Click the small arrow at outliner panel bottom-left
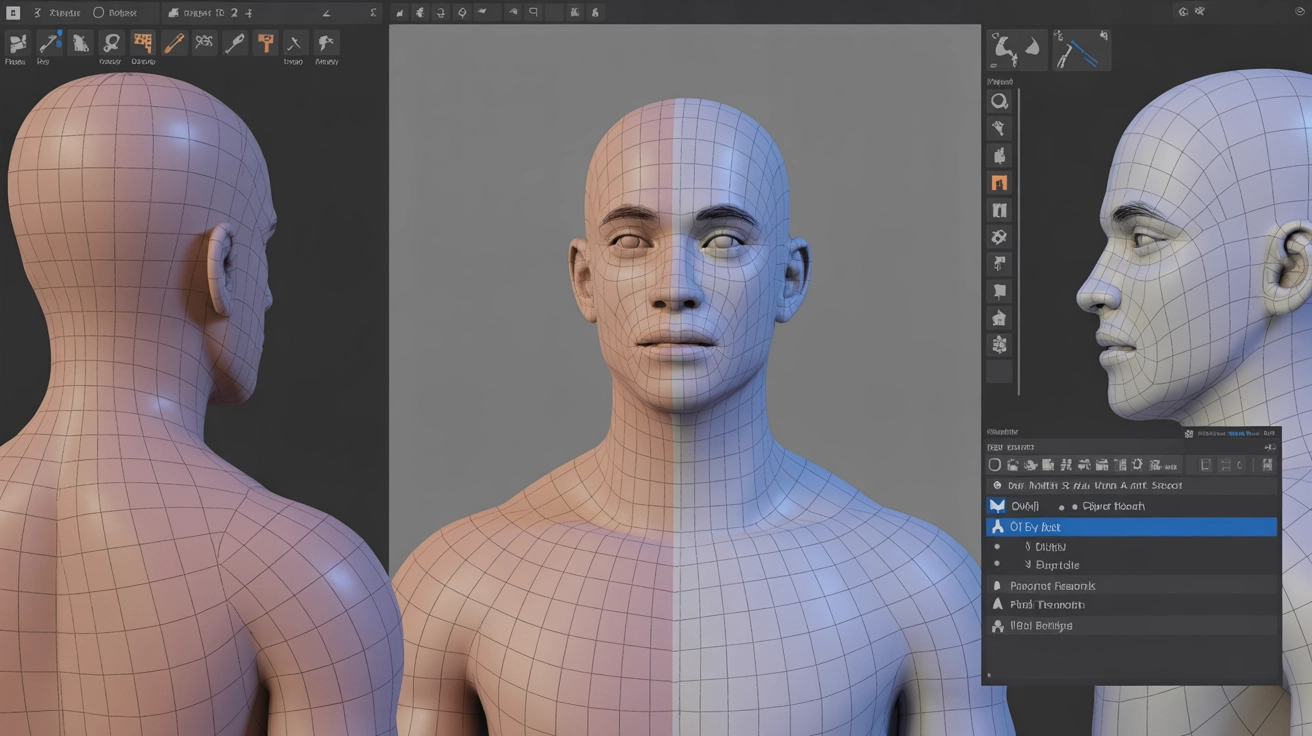The image size is (1312, 736). [x=989, y=675]
